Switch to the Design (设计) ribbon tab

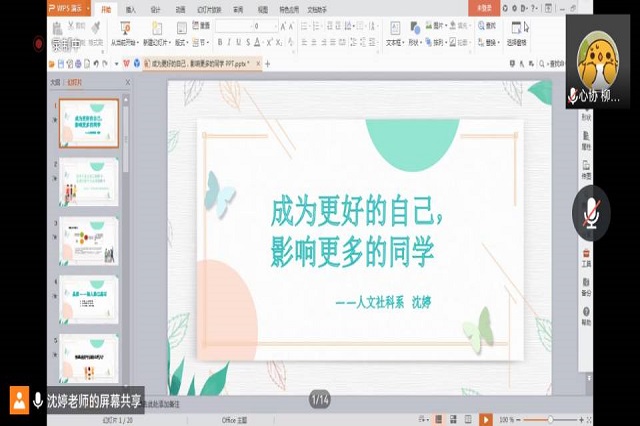coord(156,8)
